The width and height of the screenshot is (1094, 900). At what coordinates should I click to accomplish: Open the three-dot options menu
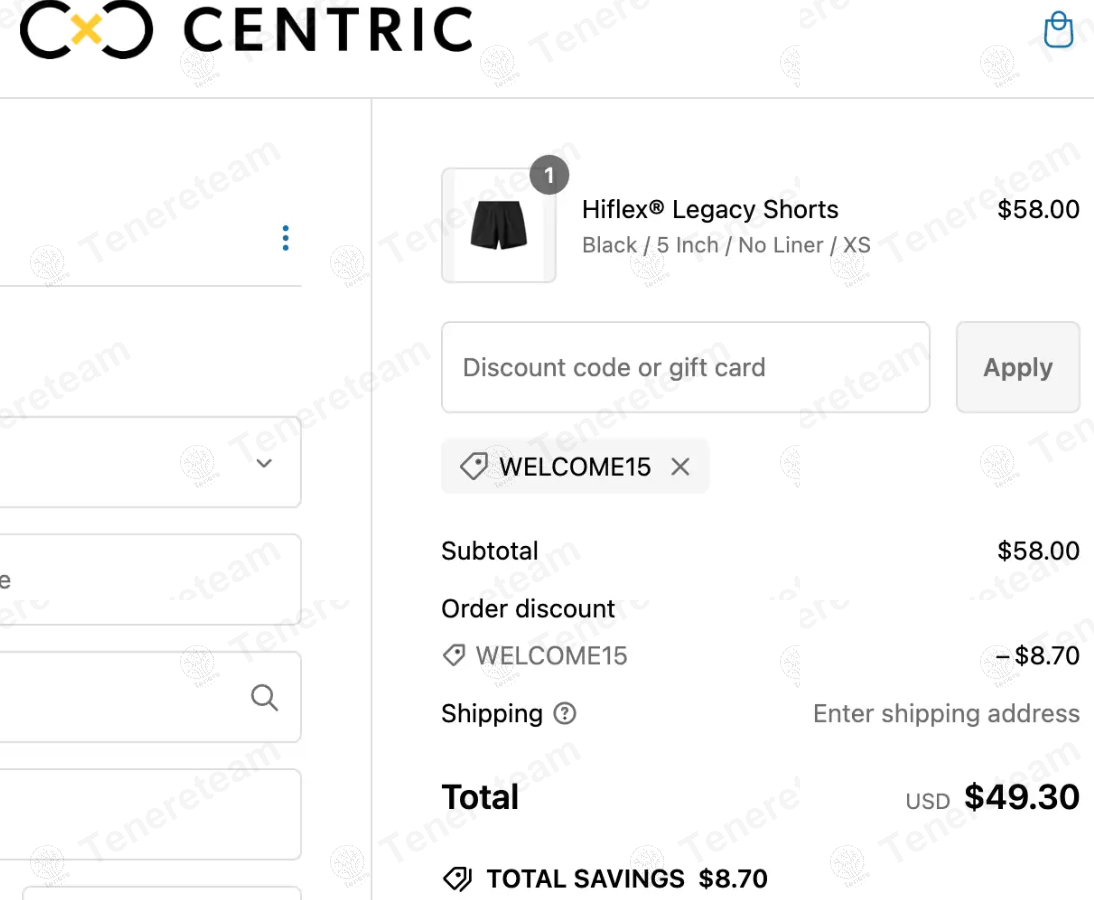tap(285, 238)
